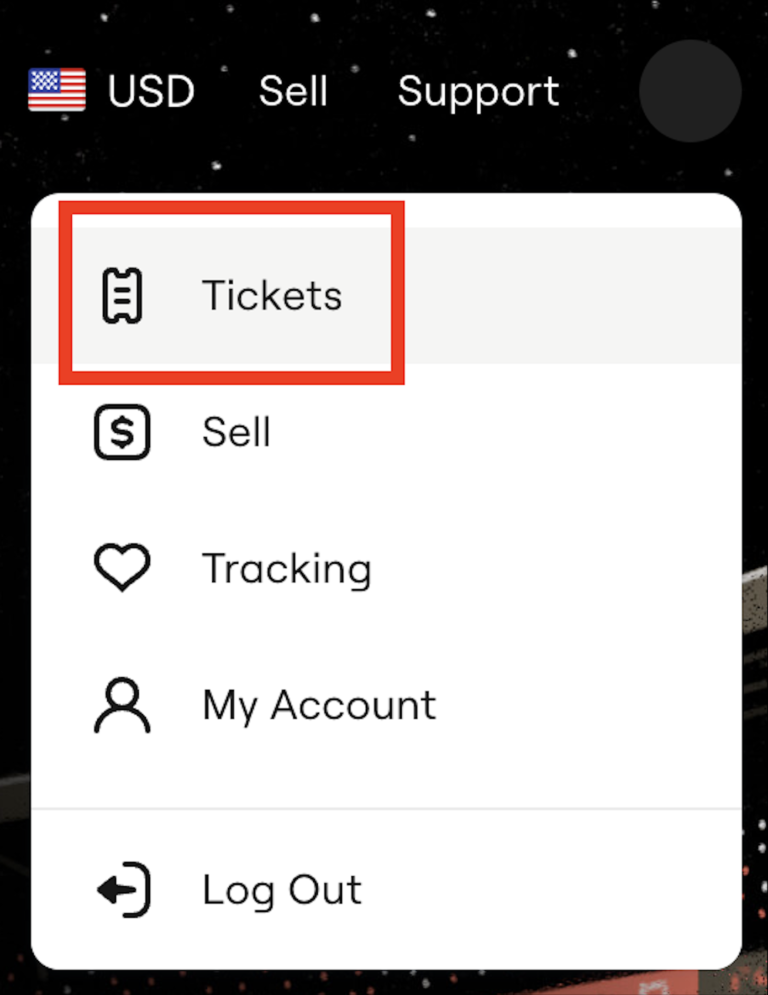The height and width of the screenshot is (995, 768).
Task: Click the ticket stub symbol beside Tickets
Action: pos(120,293)
